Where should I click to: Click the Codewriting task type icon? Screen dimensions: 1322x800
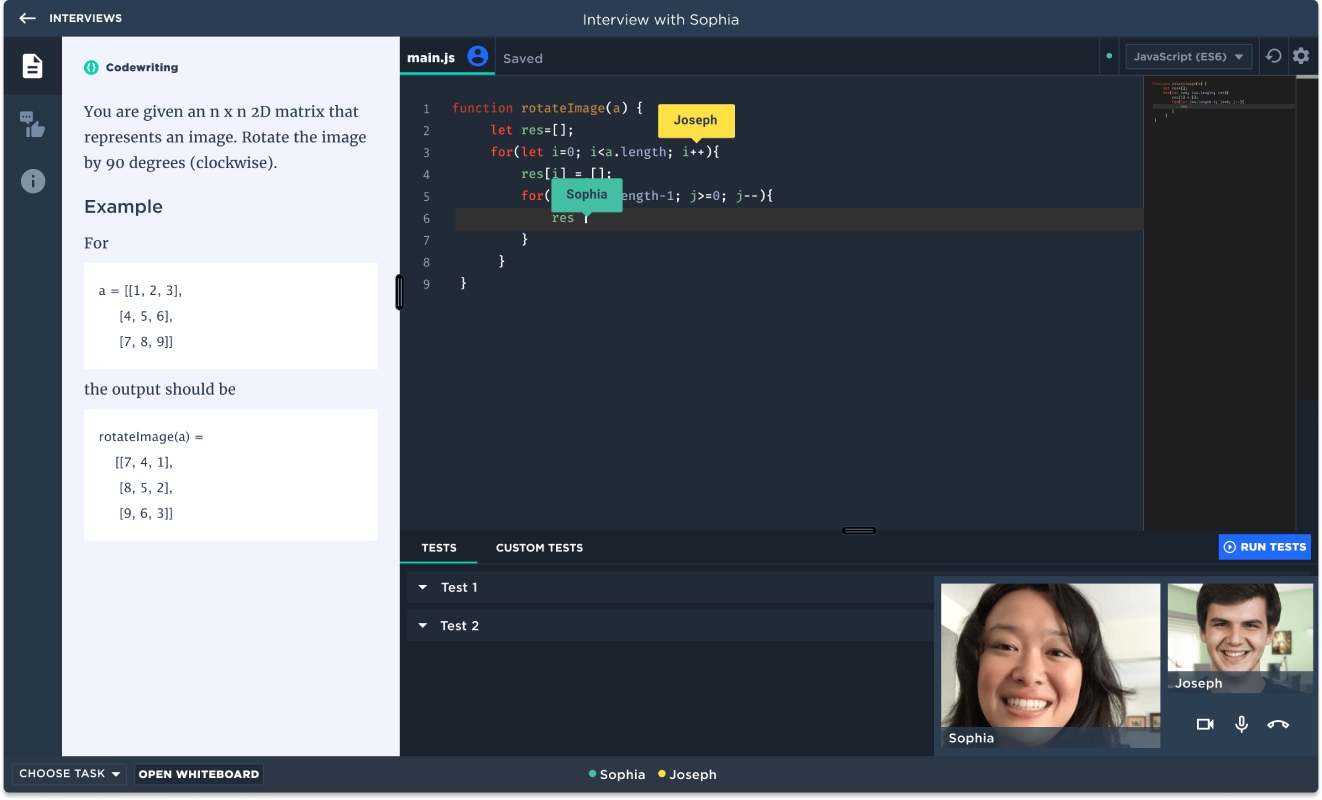click(91, 67)
